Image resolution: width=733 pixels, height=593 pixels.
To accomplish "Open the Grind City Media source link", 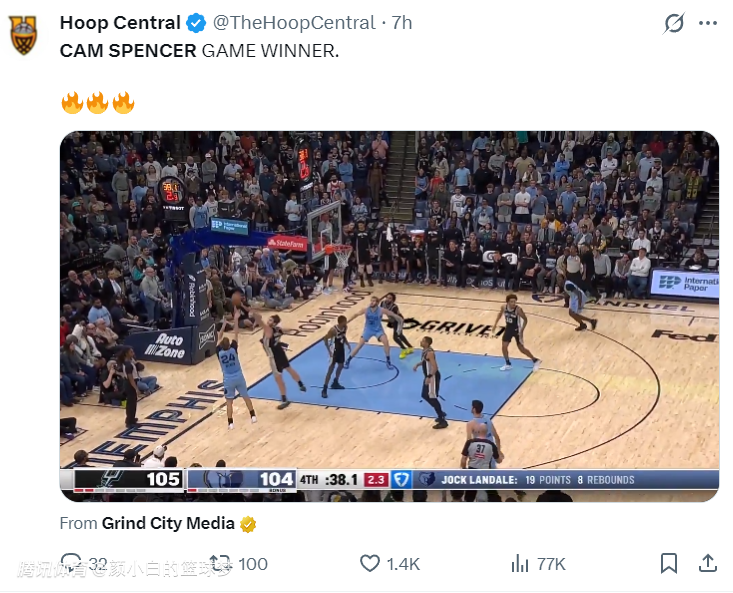I will 168,523.
